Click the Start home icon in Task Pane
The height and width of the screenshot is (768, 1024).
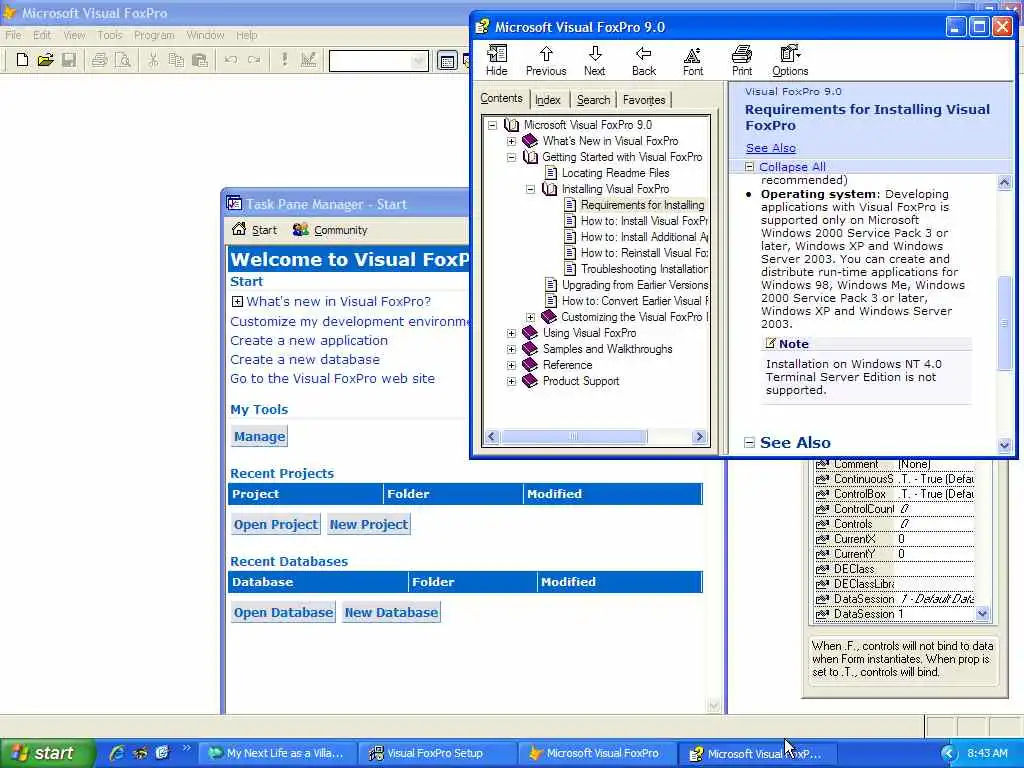[239, 229]
